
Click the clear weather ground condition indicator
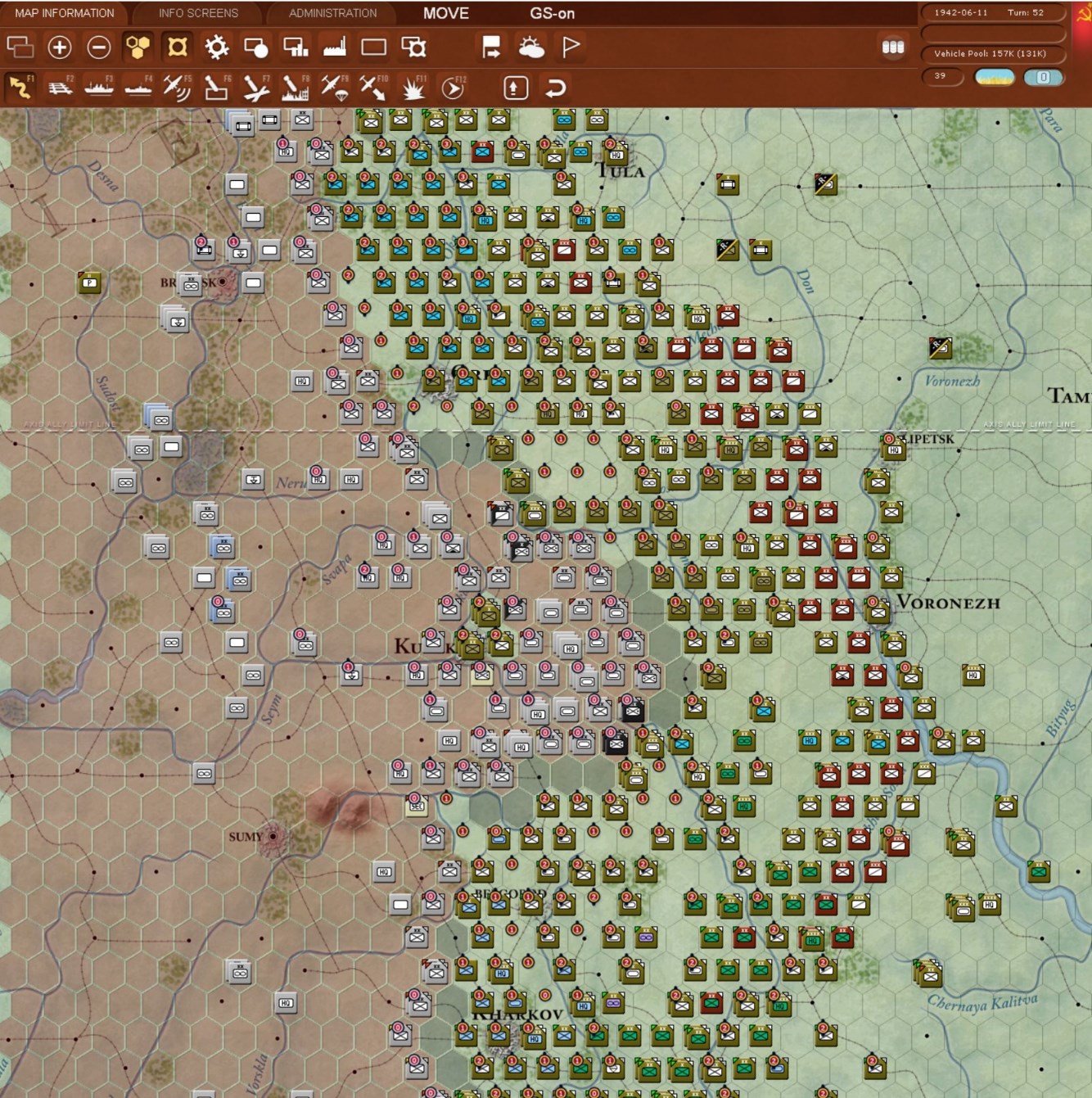tap(995, 77)
